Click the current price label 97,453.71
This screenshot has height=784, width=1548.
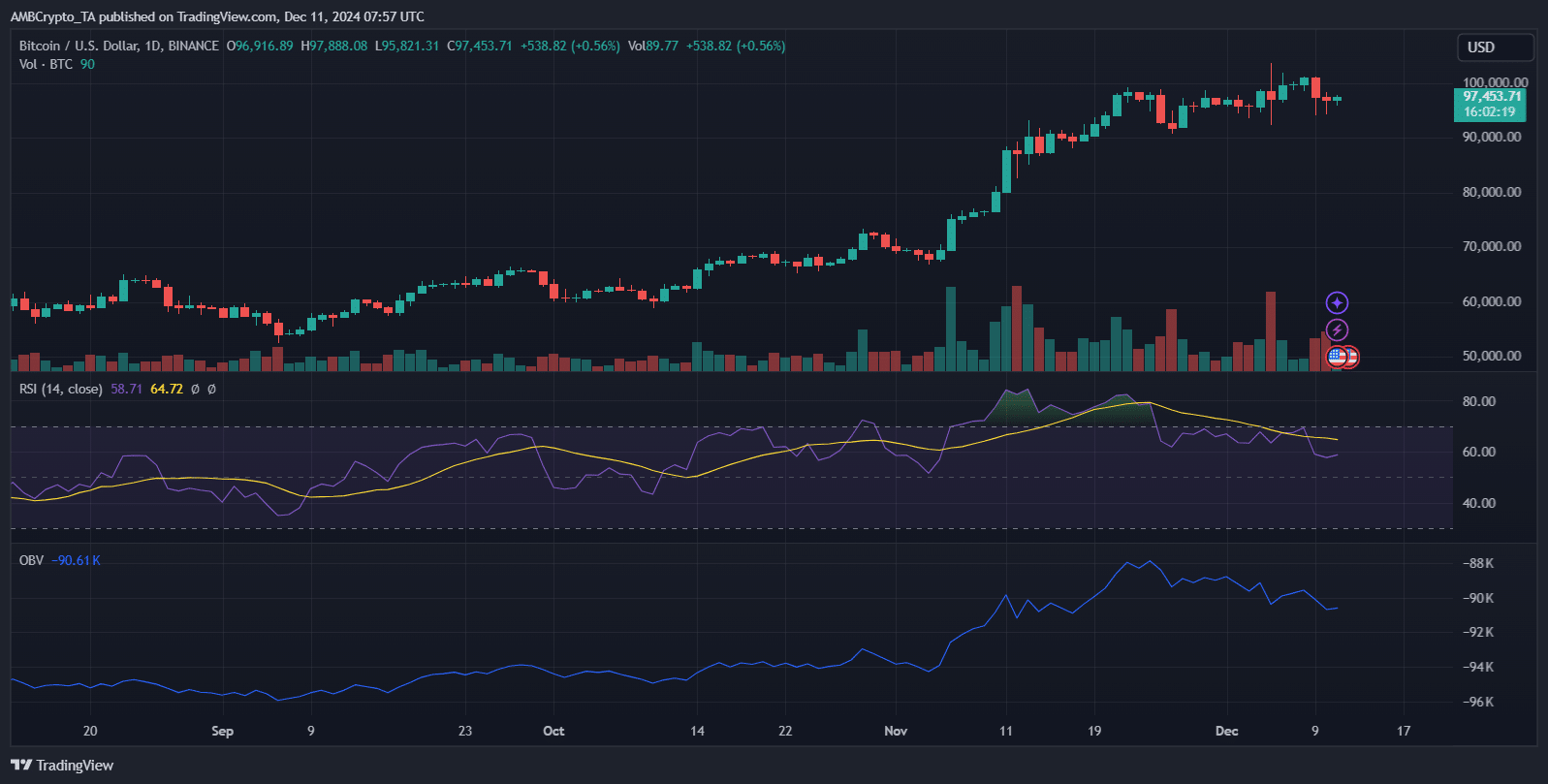coord(1491,97)
